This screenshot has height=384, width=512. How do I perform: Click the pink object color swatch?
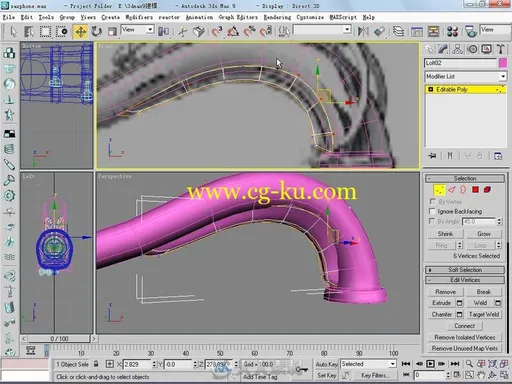tap(503, 63)
